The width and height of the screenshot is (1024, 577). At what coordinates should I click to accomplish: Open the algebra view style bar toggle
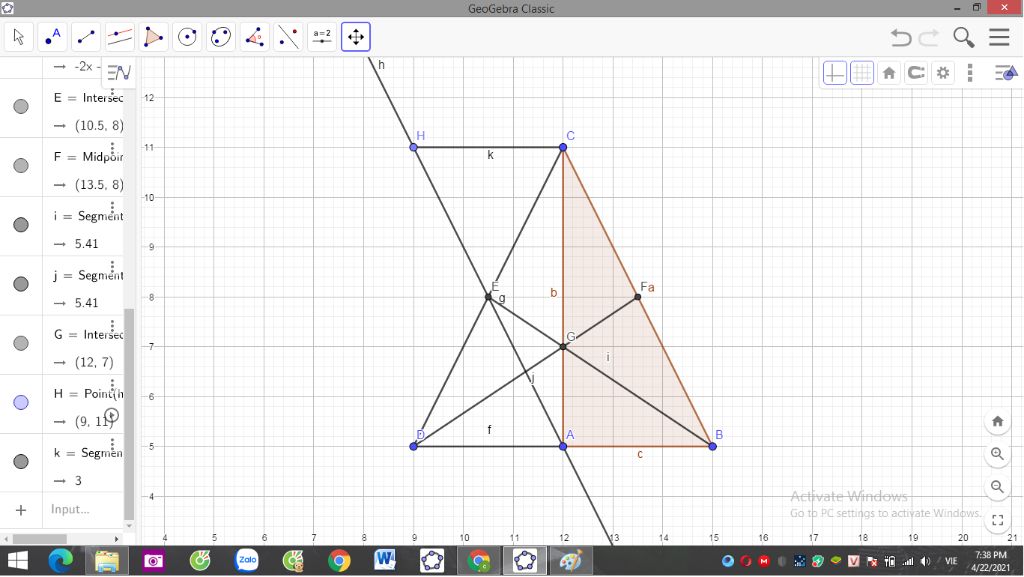119,72
